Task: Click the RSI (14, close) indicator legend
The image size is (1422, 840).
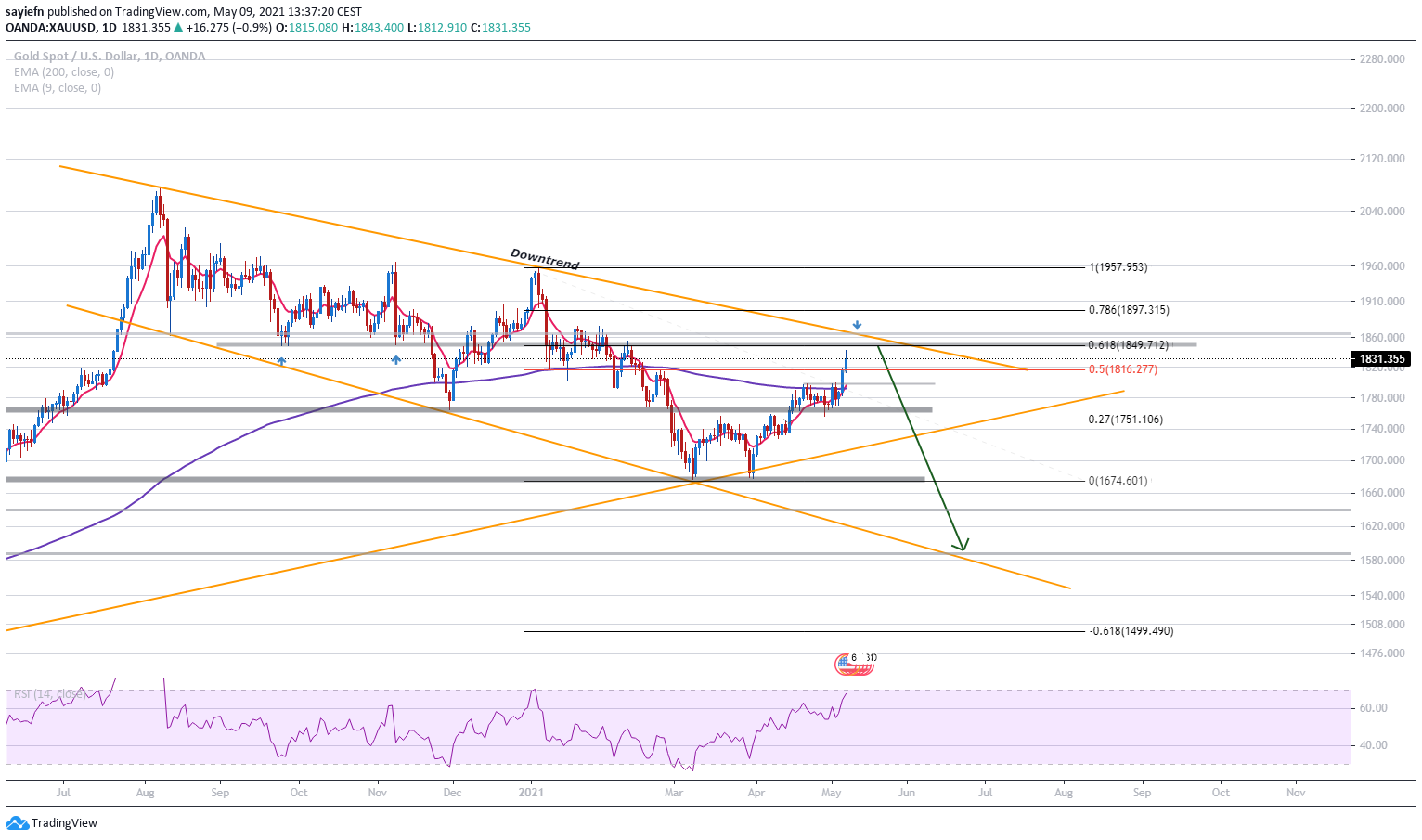Action: tap(48, 694)
